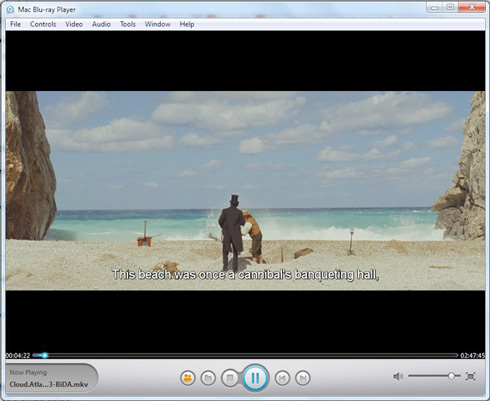This screenshot has width=490, height=401.
Task: Mute audio via the speaker icon
Action: tap(398, 376)
